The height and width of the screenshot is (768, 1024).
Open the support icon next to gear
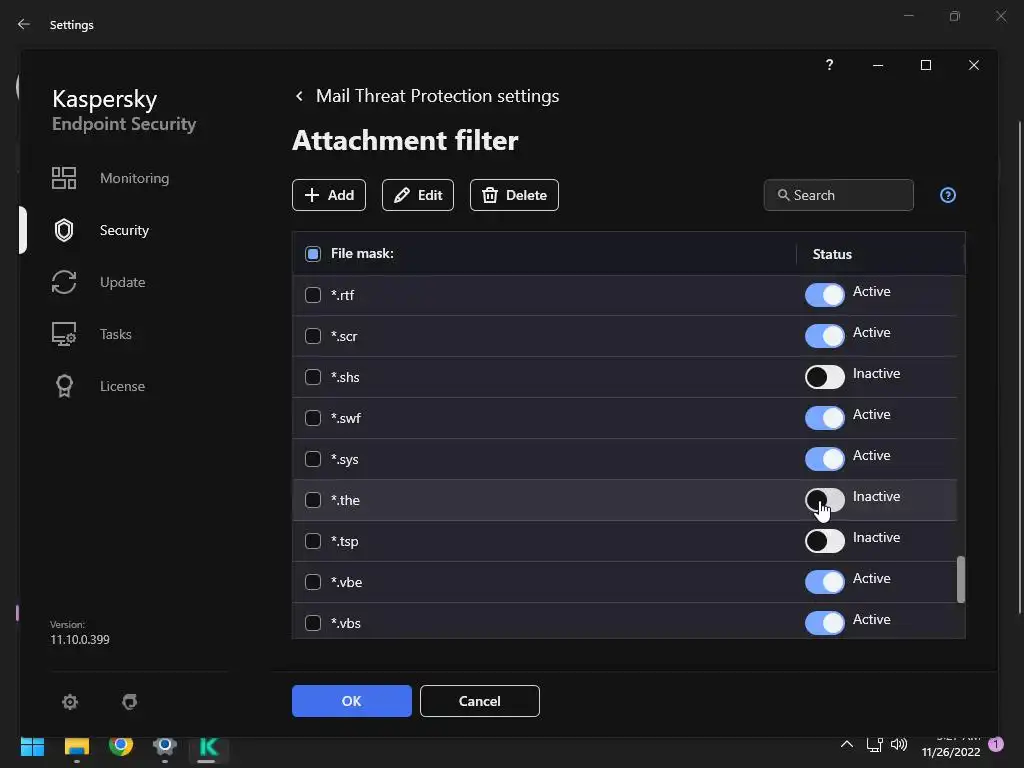129,701
